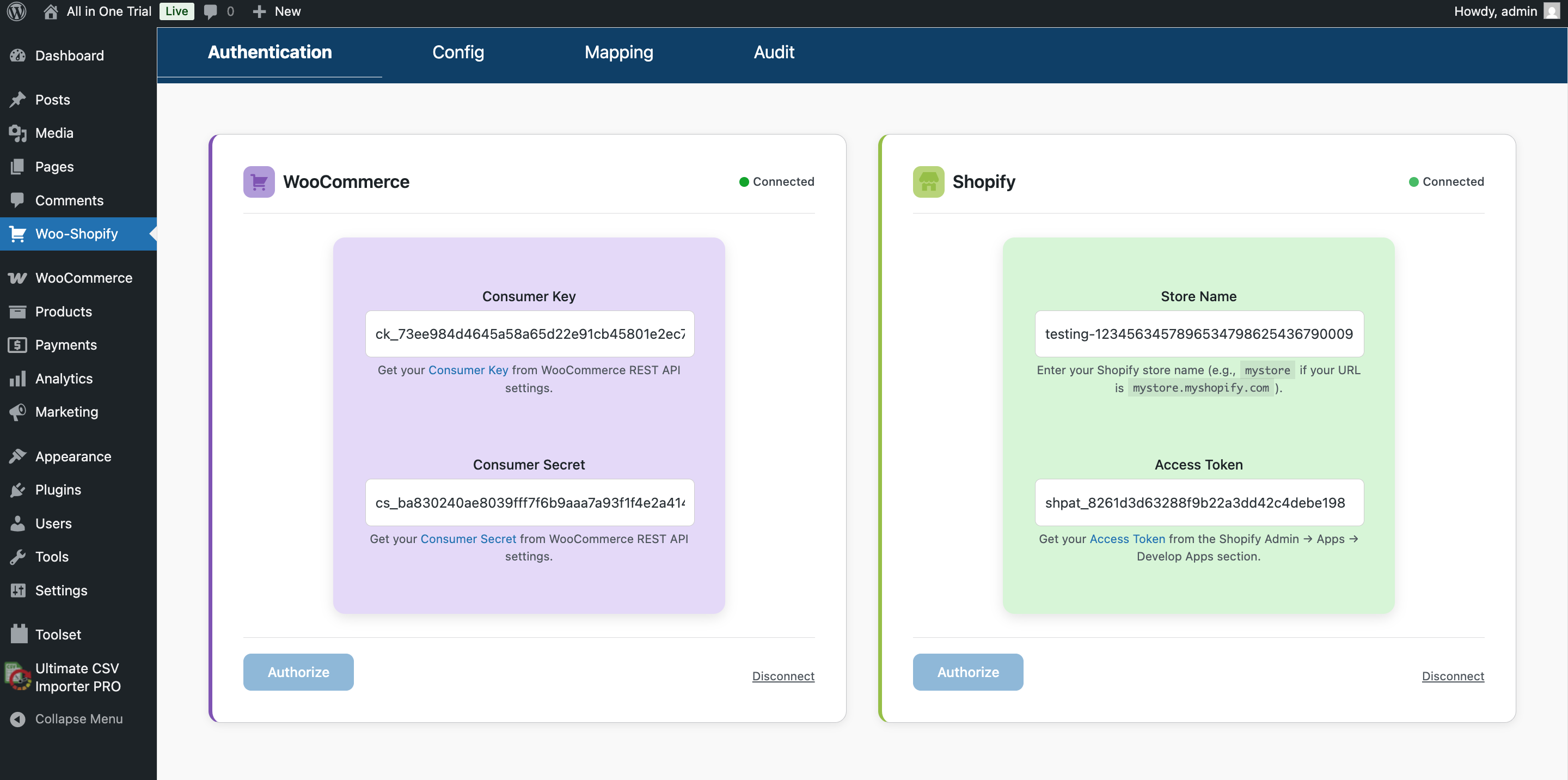Focus the Shopify Access Token field
This screenshot has height=780, width=1568.
[x=1198, y=502]
